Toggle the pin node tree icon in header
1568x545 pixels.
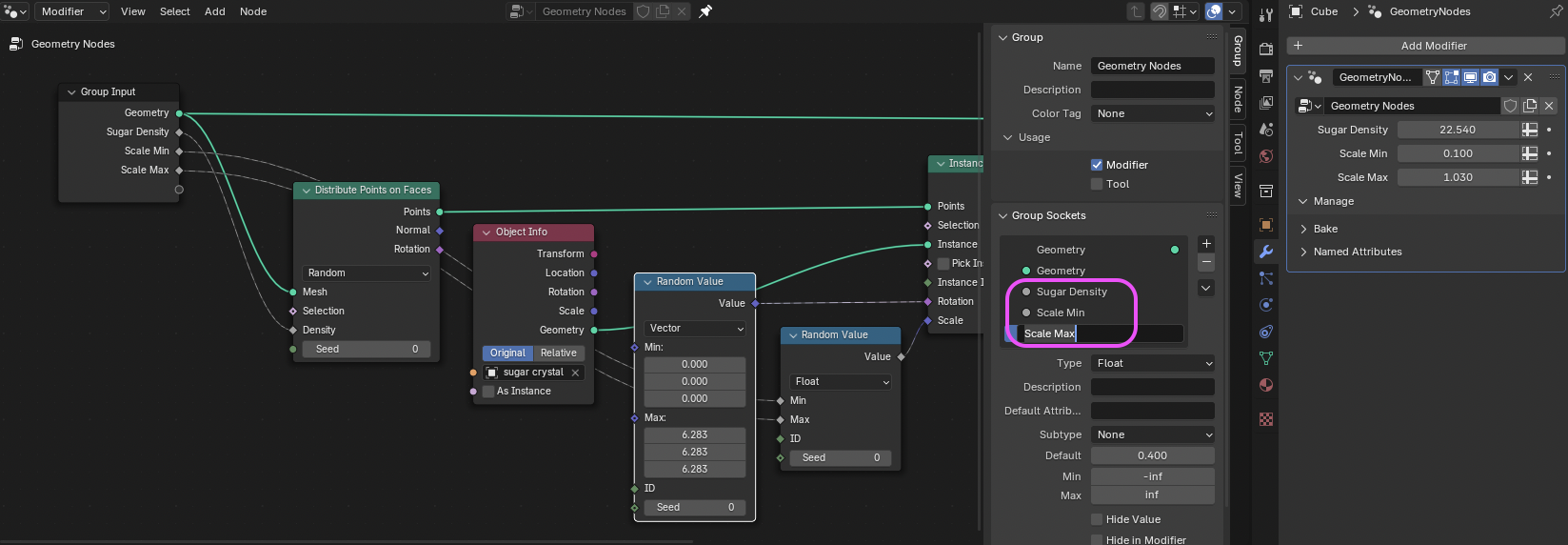point(705,11)
